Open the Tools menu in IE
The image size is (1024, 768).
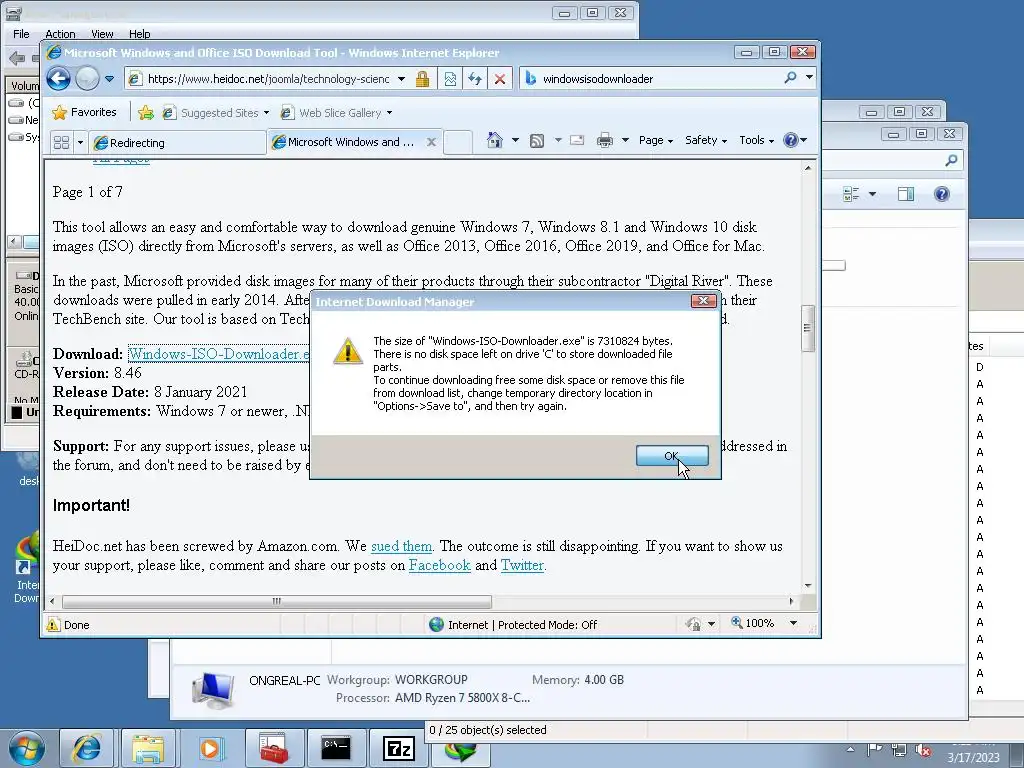[x=756, y=140]
